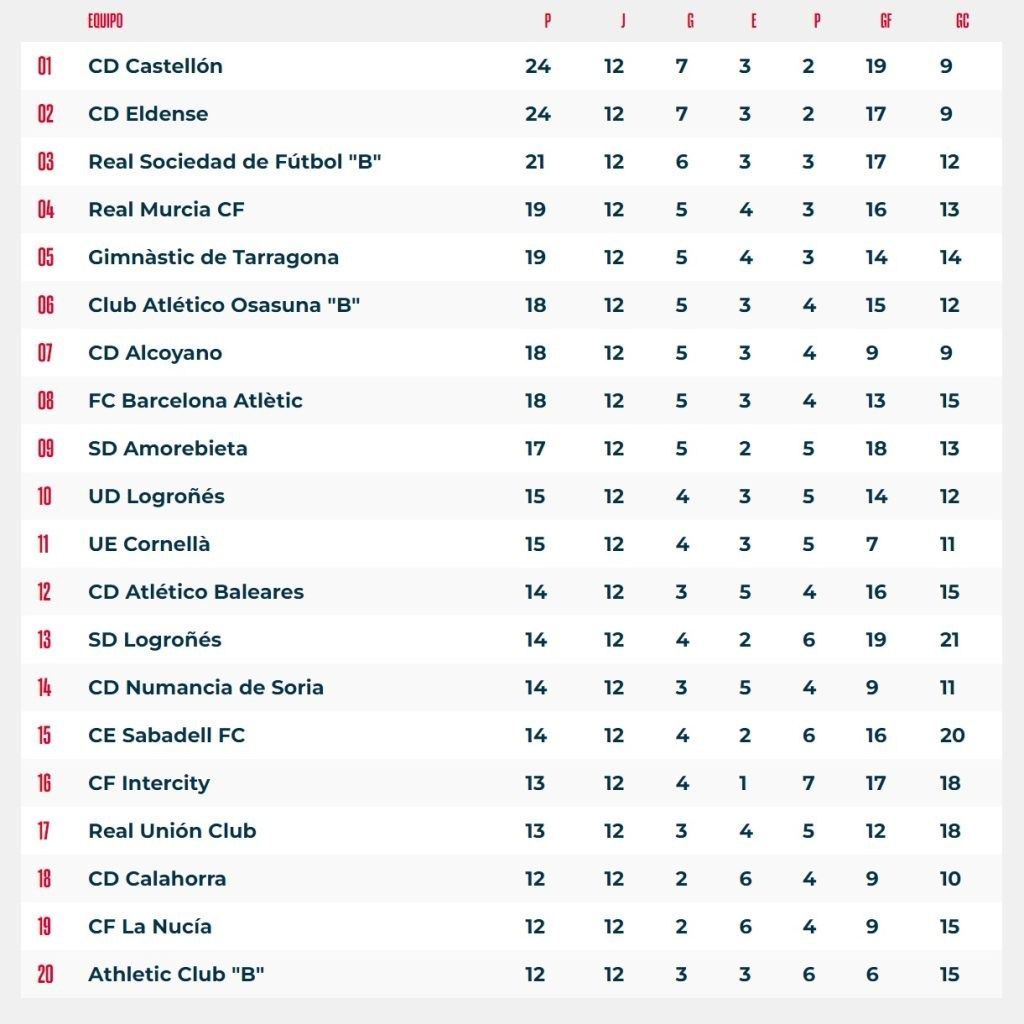Open the SD Amorebieta team link
The height and width of the screenshot is (1024, 1024).
(167, 449)
